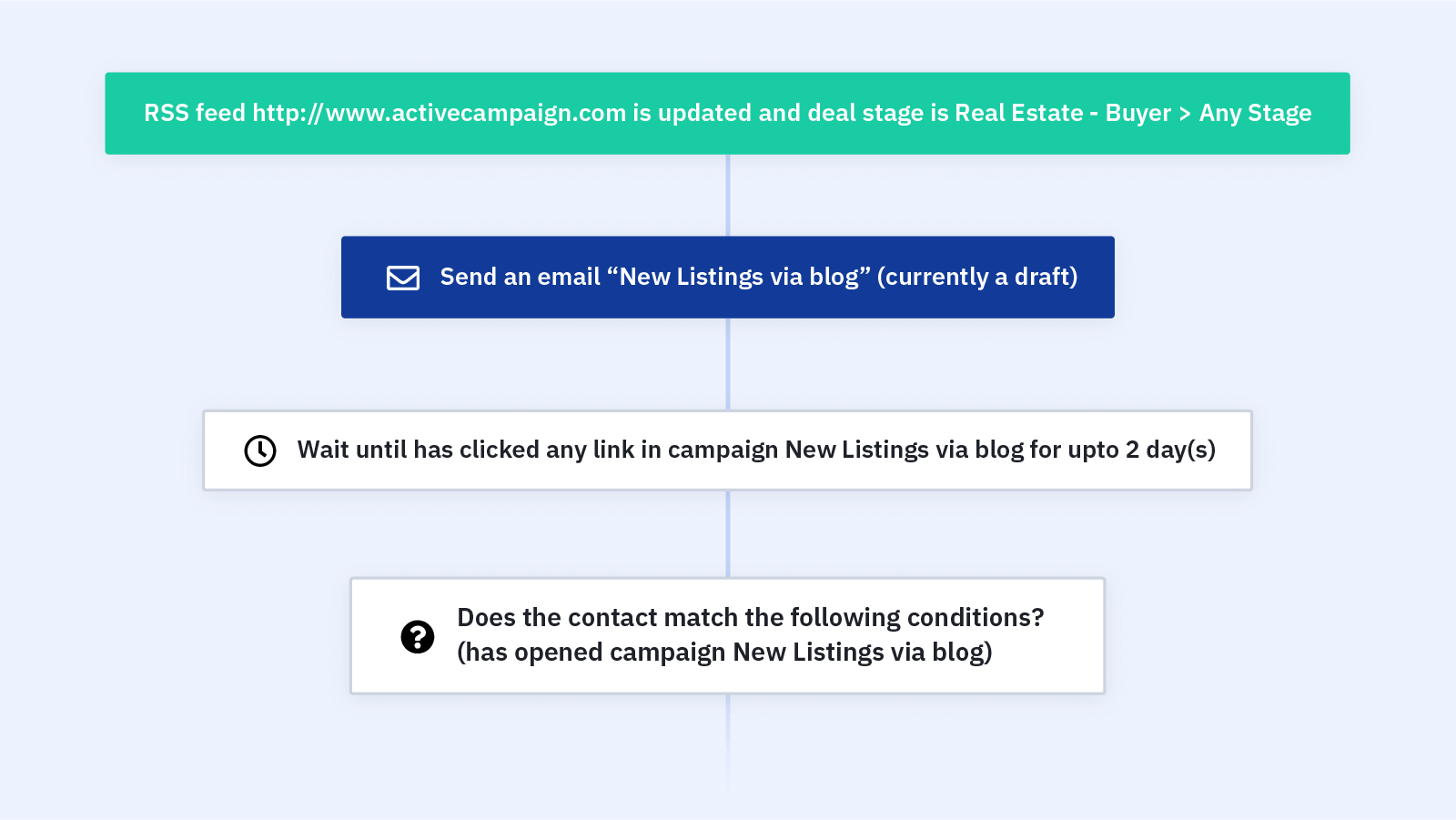Click the '>' chevron before Any Stage

tap(1185, 114)
